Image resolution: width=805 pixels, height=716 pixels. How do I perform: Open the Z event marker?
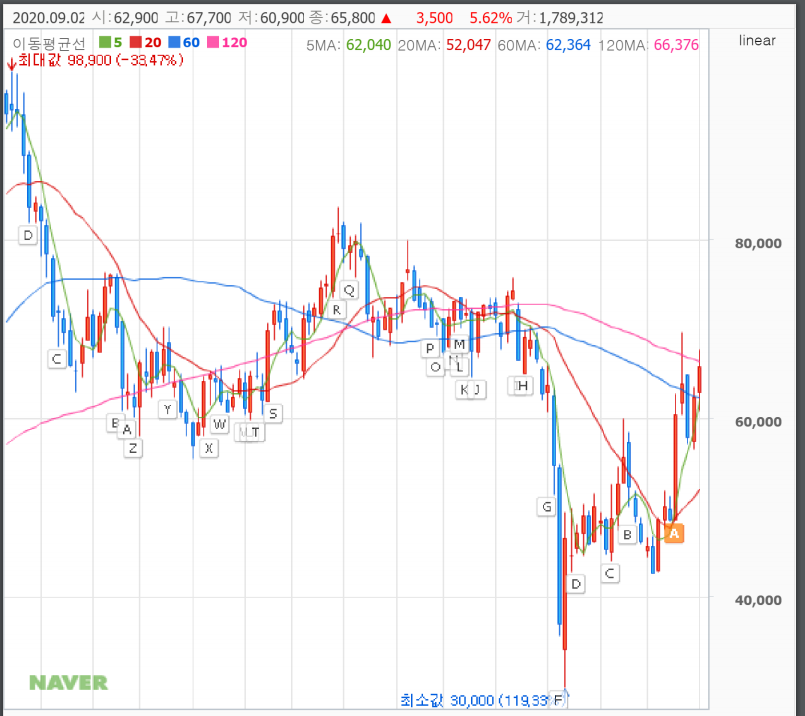(x=133, y=448)
